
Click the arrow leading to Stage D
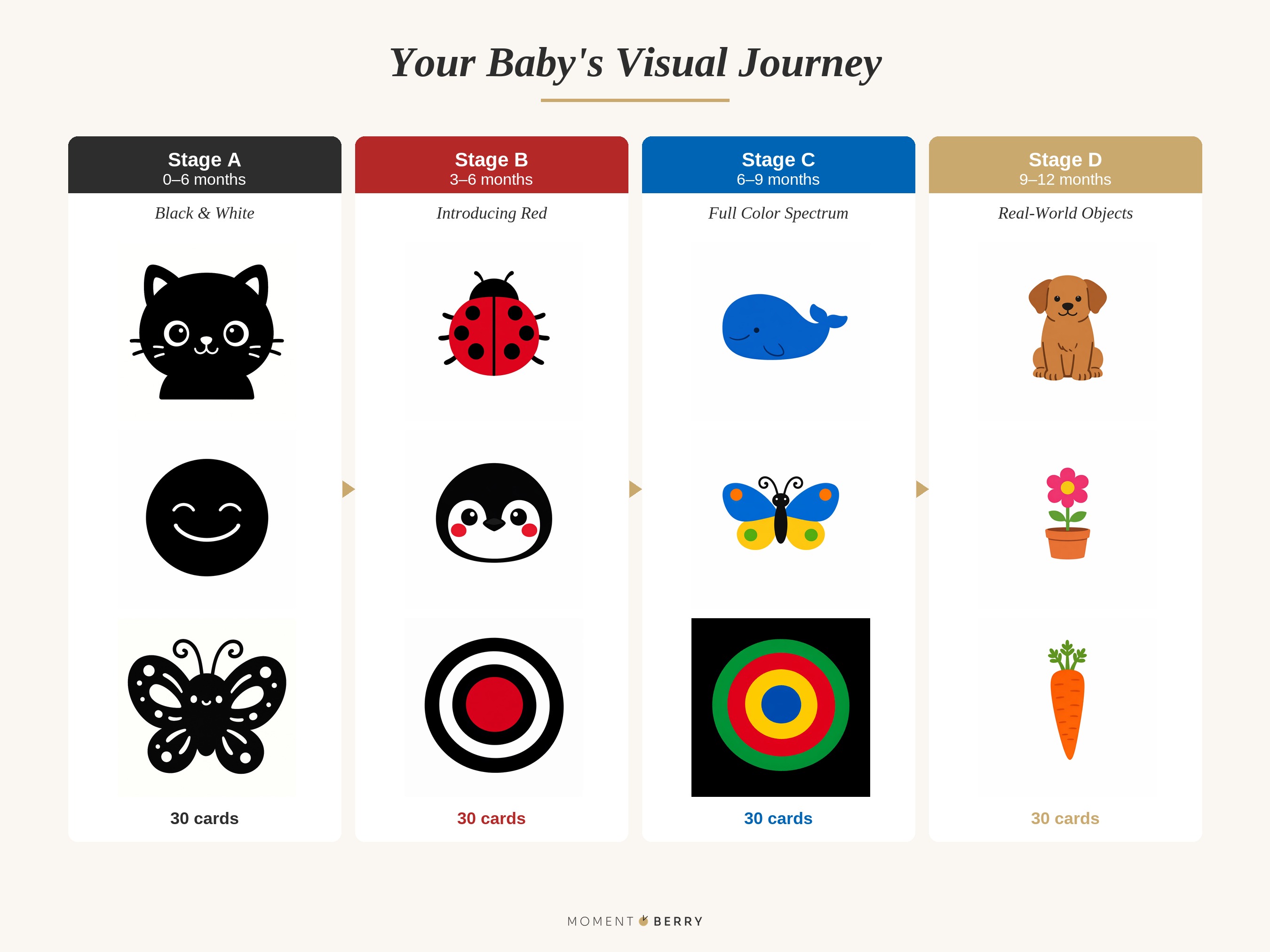click(921, 489)
